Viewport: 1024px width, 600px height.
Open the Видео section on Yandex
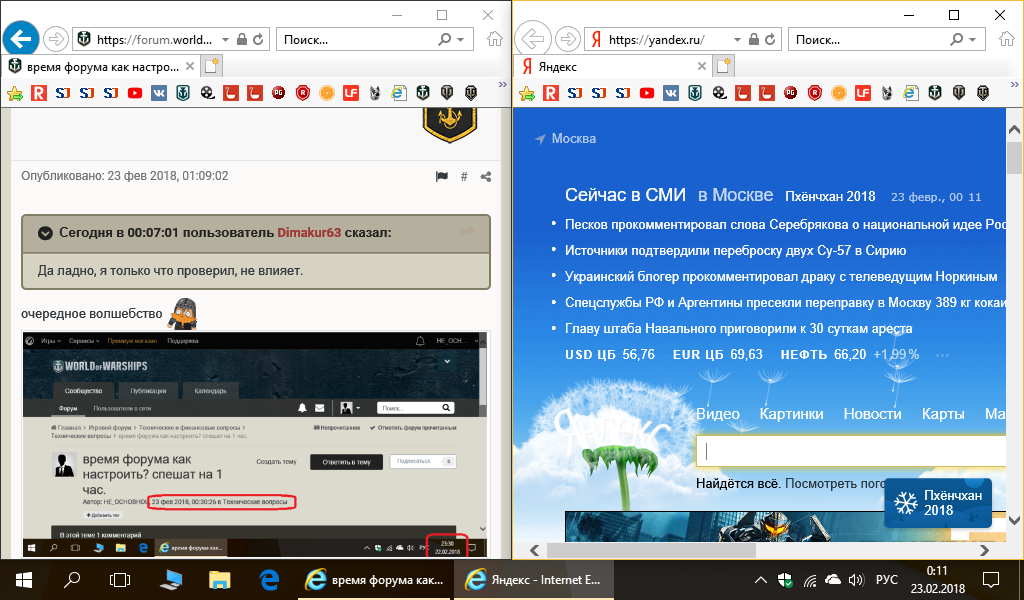[718, 414]
